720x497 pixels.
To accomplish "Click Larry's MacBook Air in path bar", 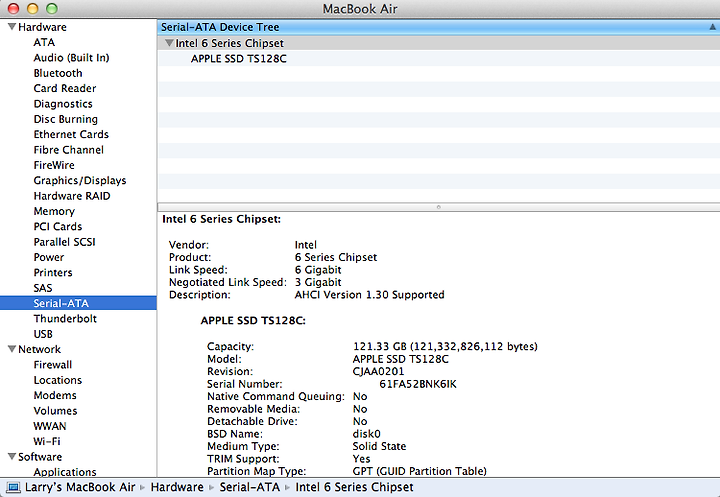I will click(80, 487).
